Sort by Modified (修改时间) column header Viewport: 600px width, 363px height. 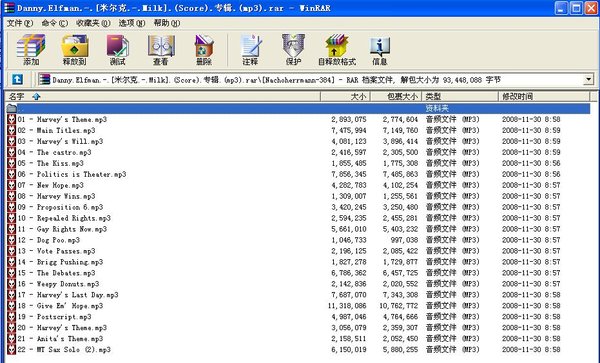544,96
